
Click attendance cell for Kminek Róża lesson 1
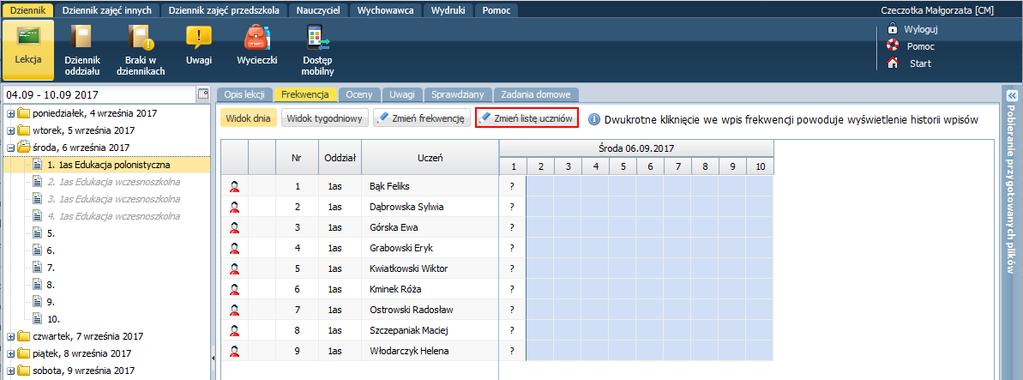click(512, 289)
